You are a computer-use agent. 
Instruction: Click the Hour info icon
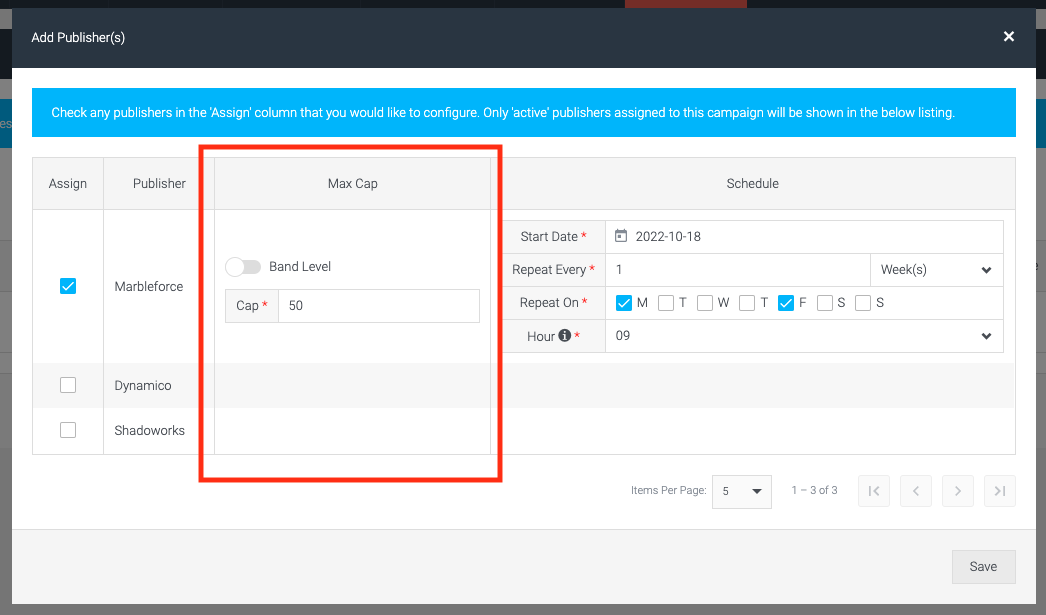[x=564, y=336]
